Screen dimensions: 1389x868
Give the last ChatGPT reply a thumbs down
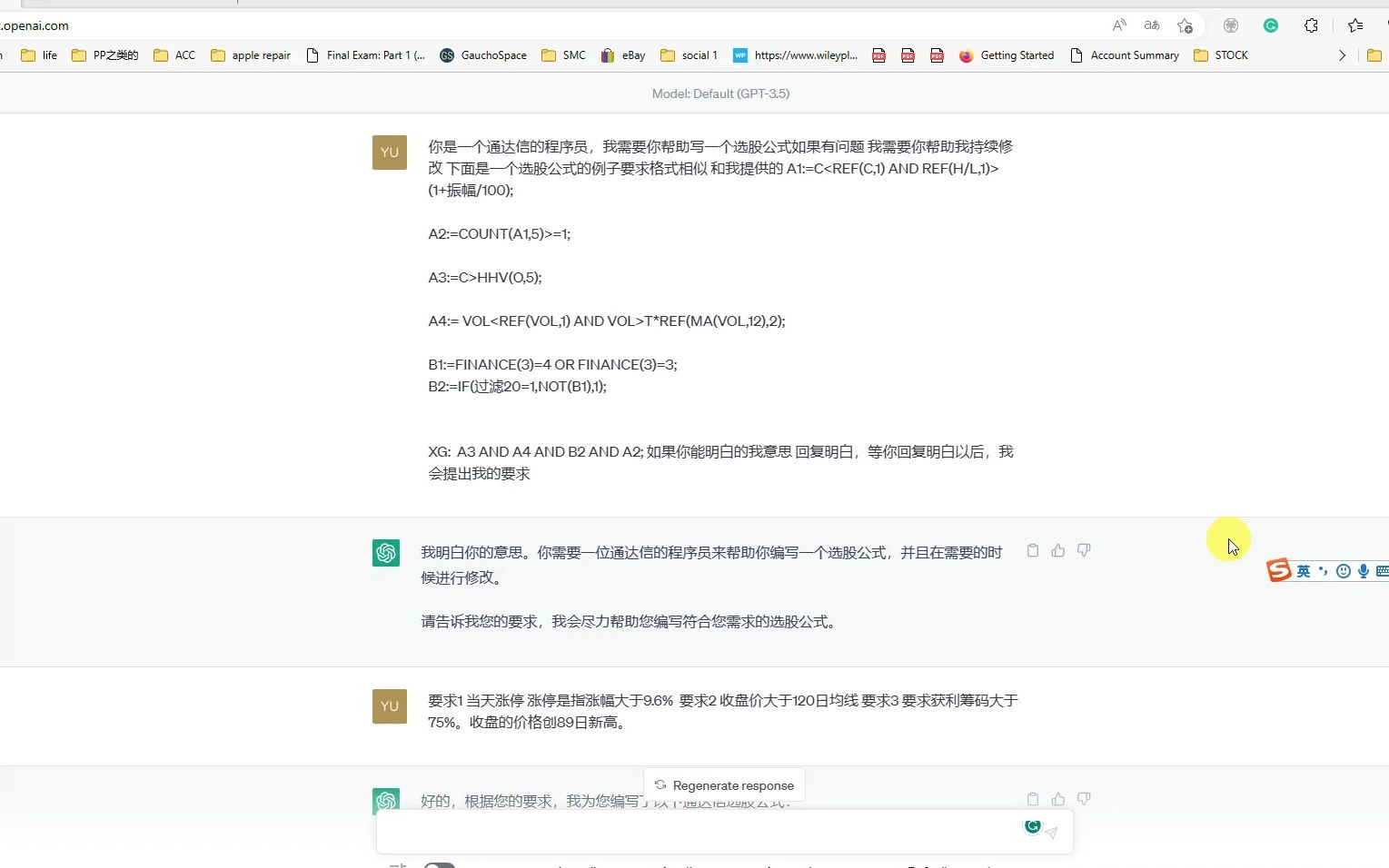pos(1083,799)
